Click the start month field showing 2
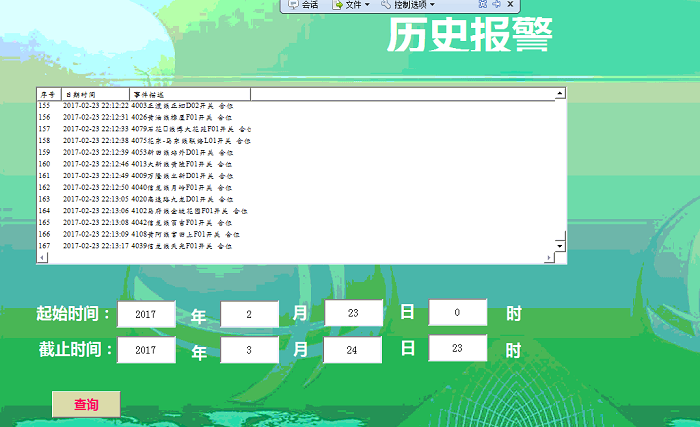700x427 pixels. pyautogui.click(x=250, y=313)
